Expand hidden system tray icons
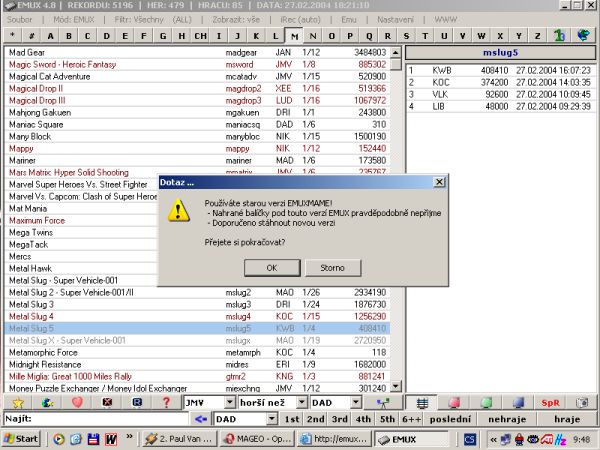 click(494, 439)
